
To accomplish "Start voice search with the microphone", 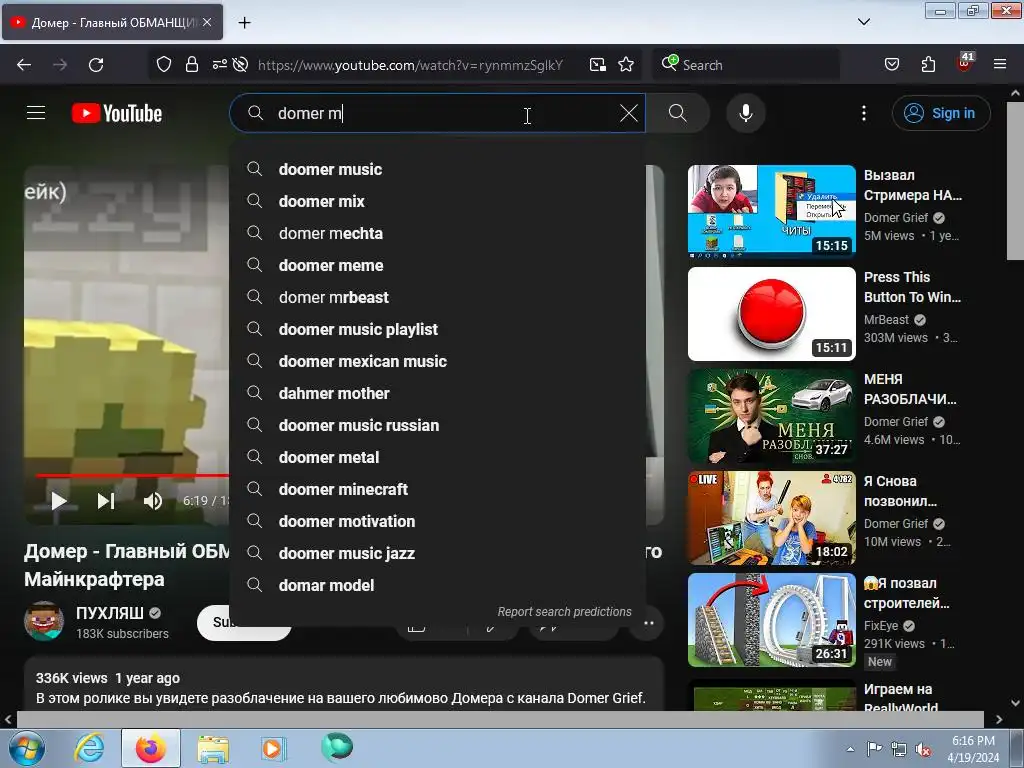I will click(746, 113).
